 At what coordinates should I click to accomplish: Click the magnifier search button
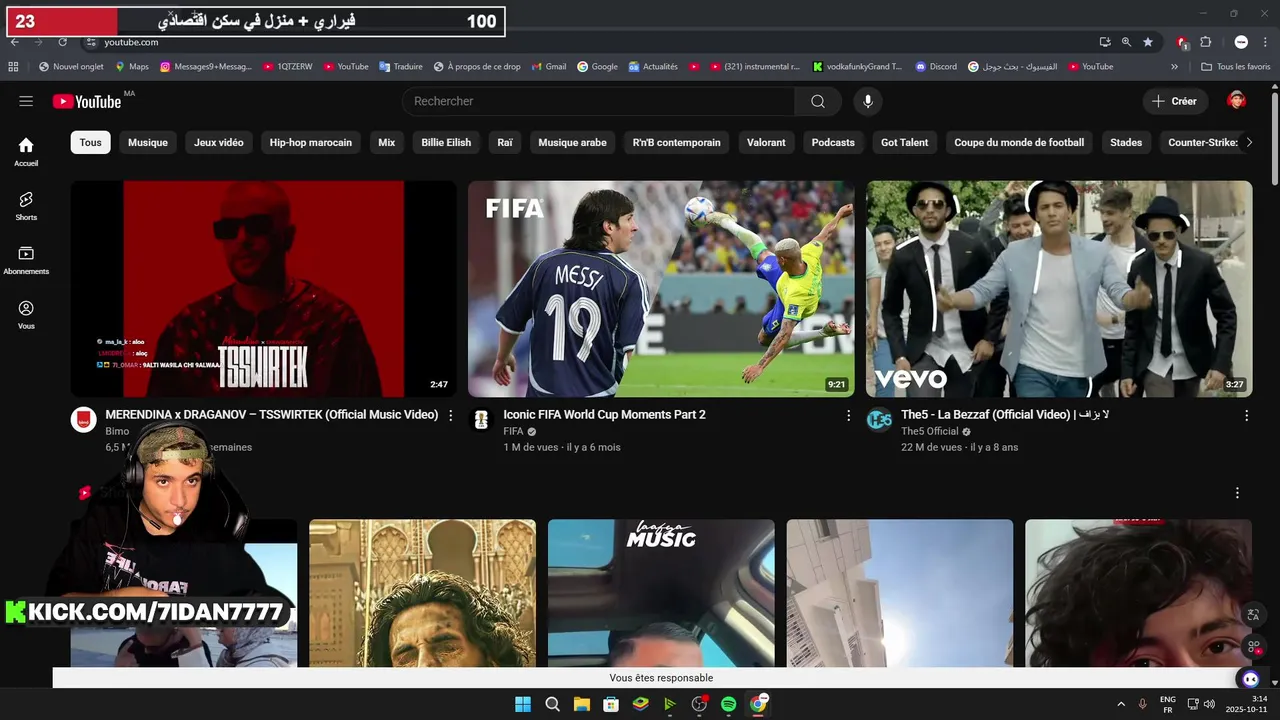(818, 101)
